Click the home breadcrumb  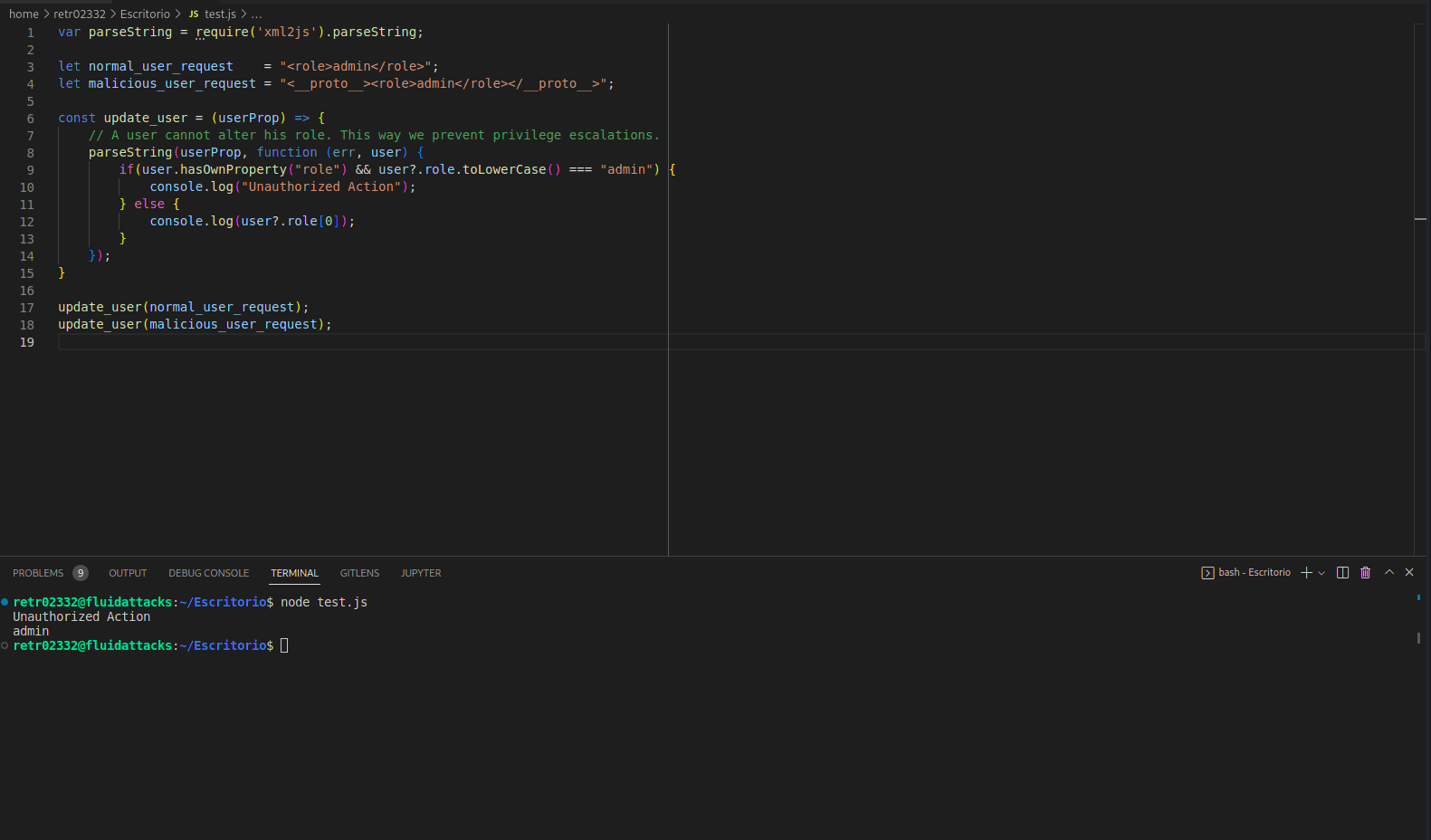tap(24, 14)
